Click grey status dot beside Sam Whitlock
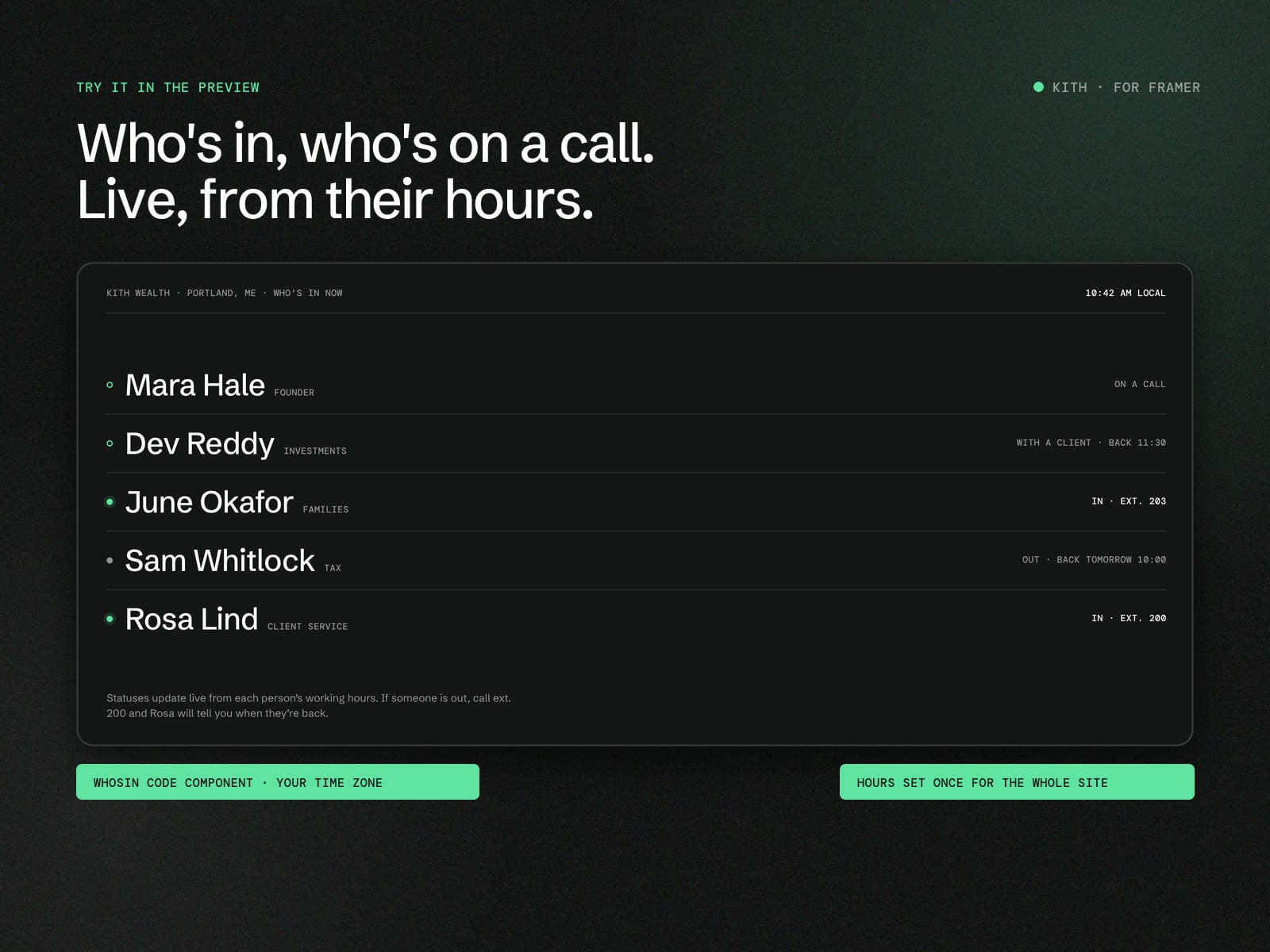The width and height of the screenshot is (1270, 952). click(x=110, y=560)
